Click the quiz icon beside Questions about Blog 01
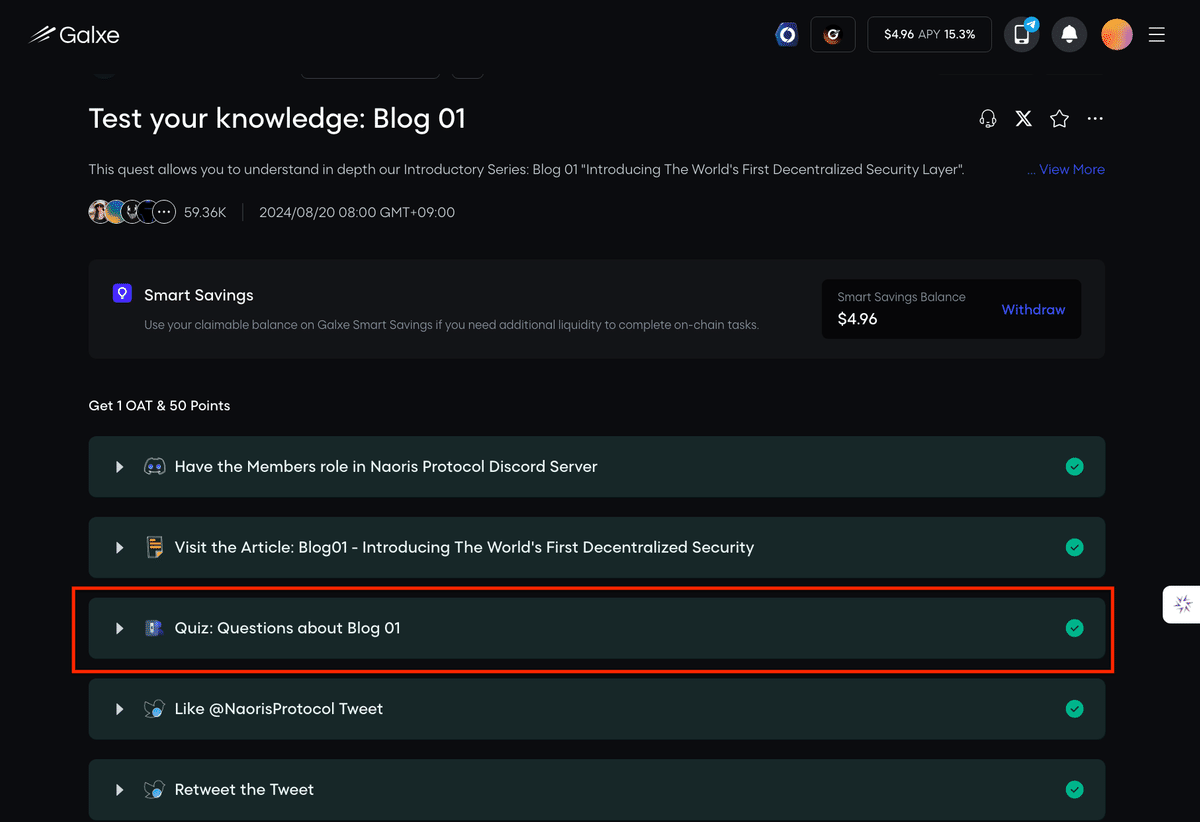This screenshot has height=822, width=1200. [x=153, y=628]
